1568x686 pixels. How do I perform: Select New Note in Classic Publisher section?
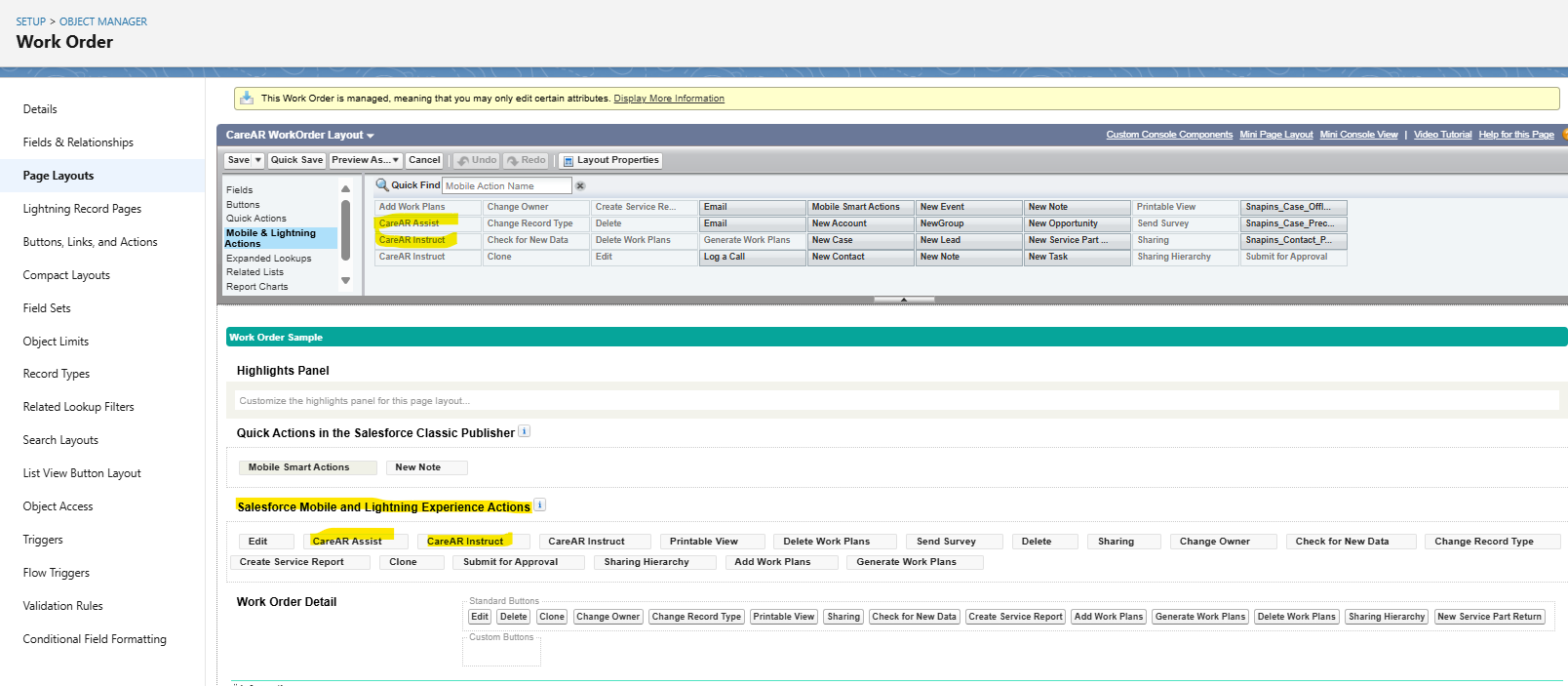click(426, 467)
